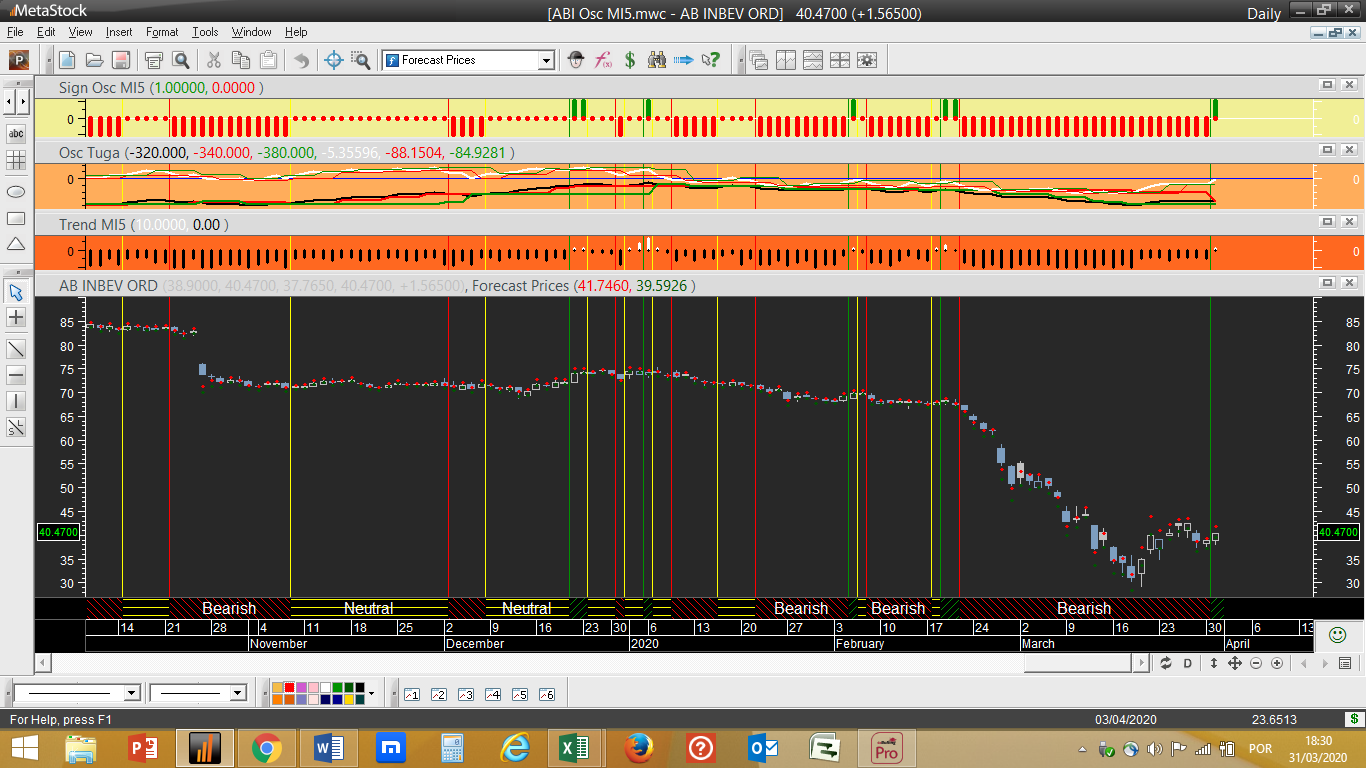The height and width of the screenshot is (768, 1366).
Task: Toggle the text 'abc' tool
Action: click(x=16, y=133)
